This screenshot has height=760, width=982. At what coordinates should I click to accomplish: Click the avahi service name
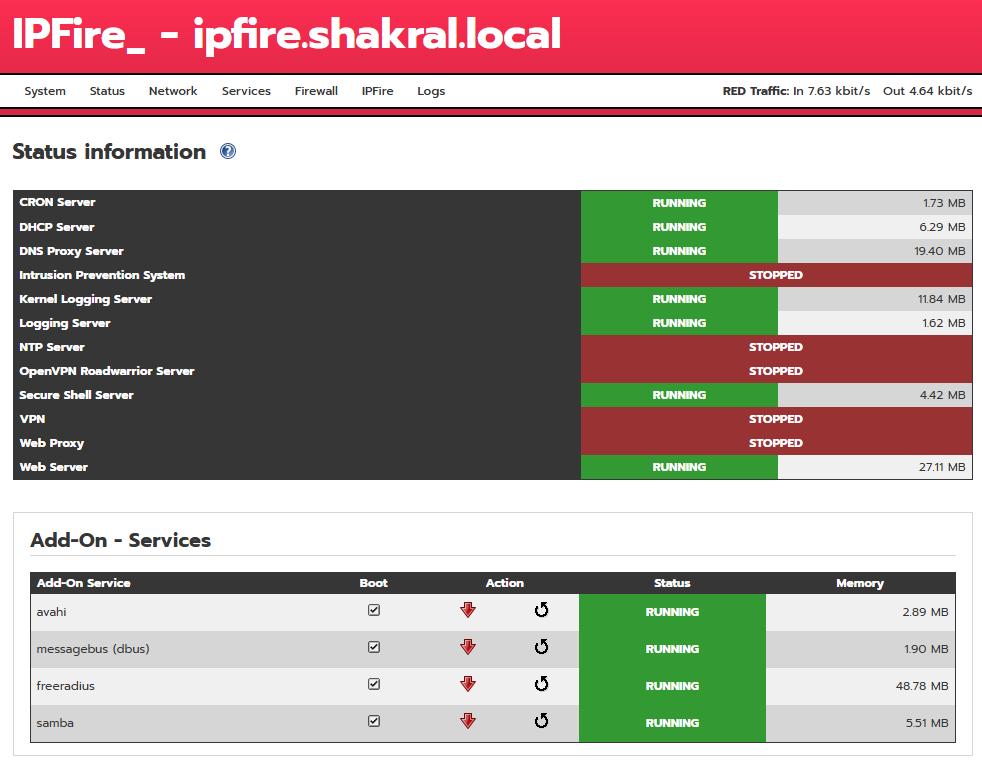point(51,612)
